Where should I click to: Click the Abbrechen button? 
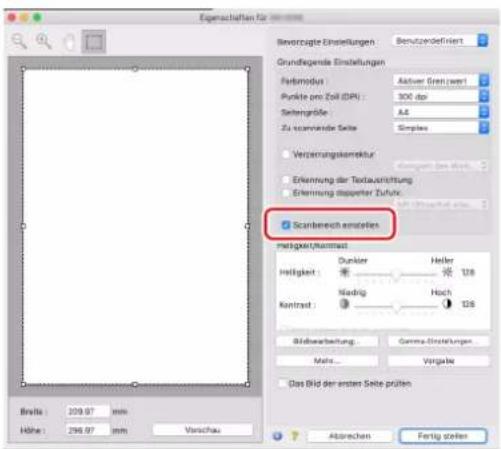point(349,436)
